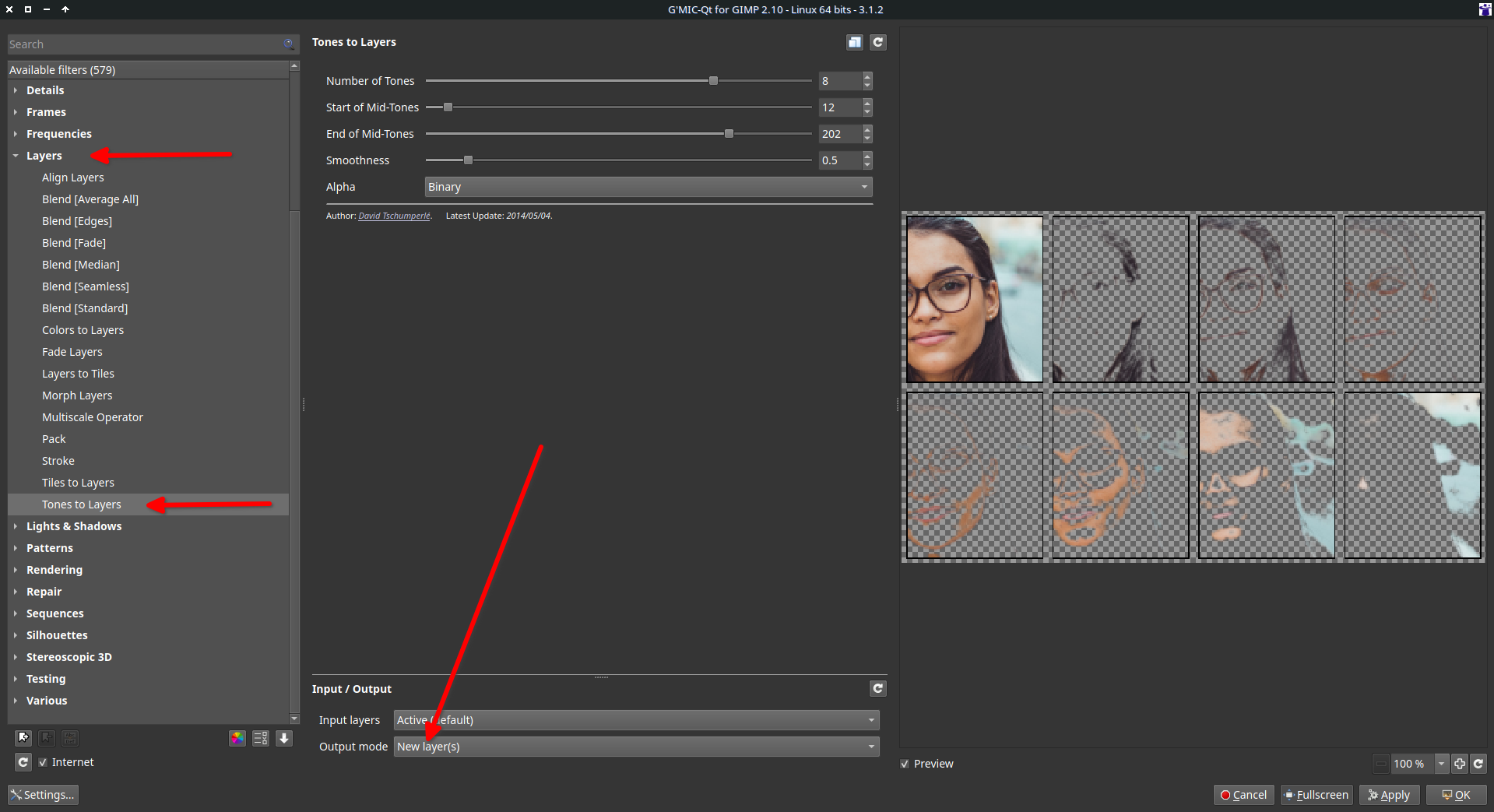Open the Output mode dropdown
Viewport: 1494px width, 812px height.
[x=635, y=747]
